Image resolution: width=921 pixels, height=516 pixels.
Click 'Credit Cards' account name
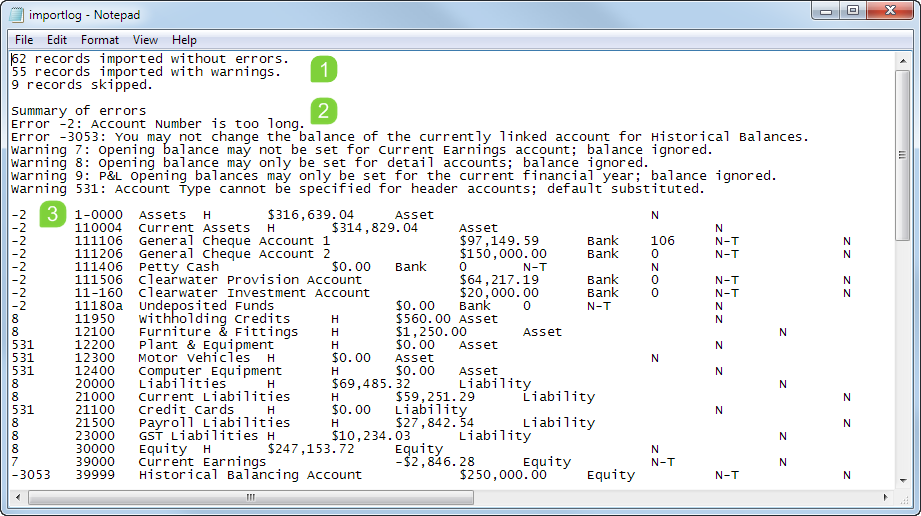(186, 410)
